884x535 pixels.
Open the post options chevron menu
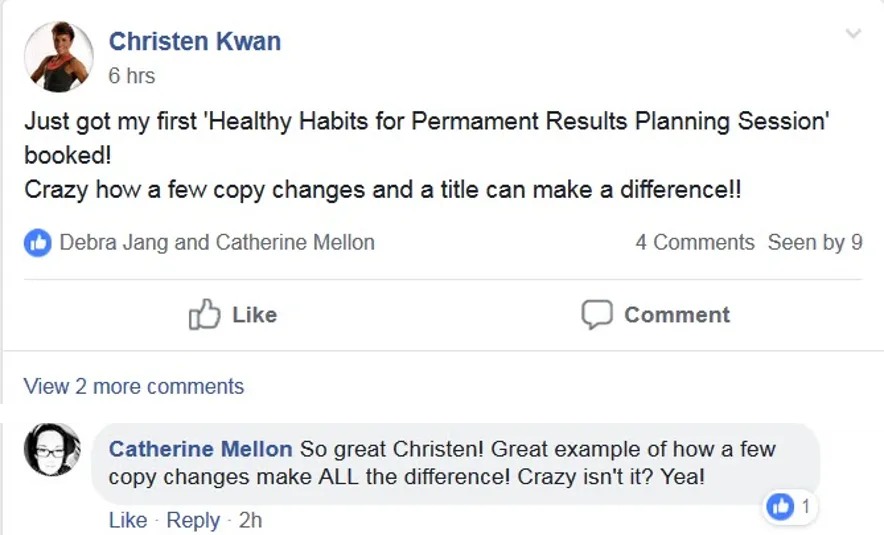pyautogui.click(x=854, y=34)
